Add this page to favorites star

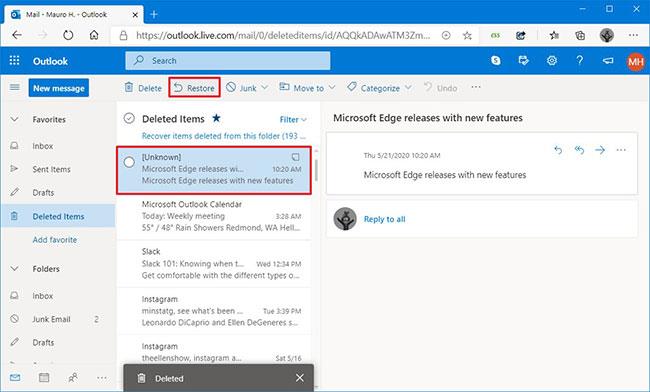[467, 36]
